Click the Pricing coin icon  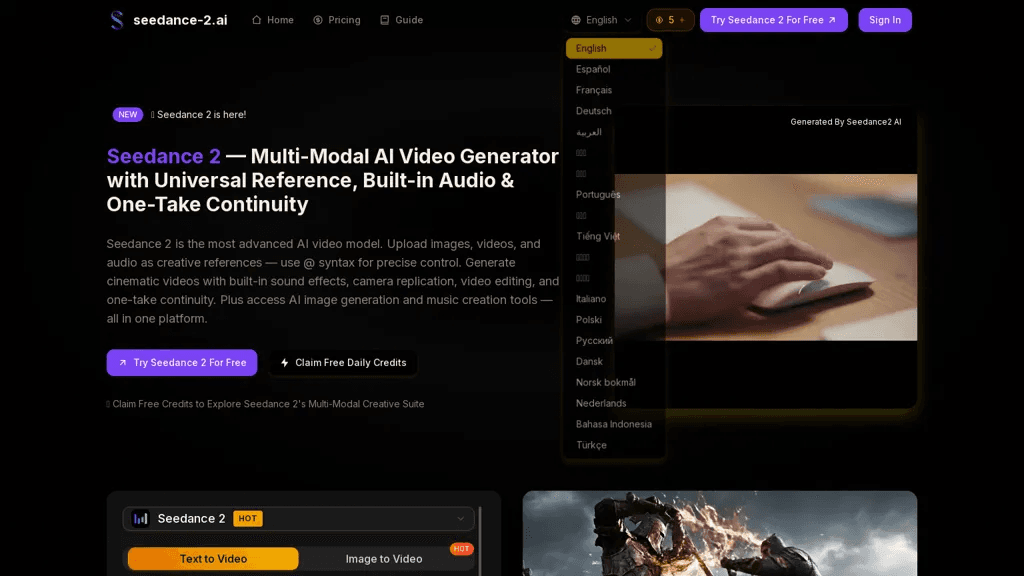point(318,20)
